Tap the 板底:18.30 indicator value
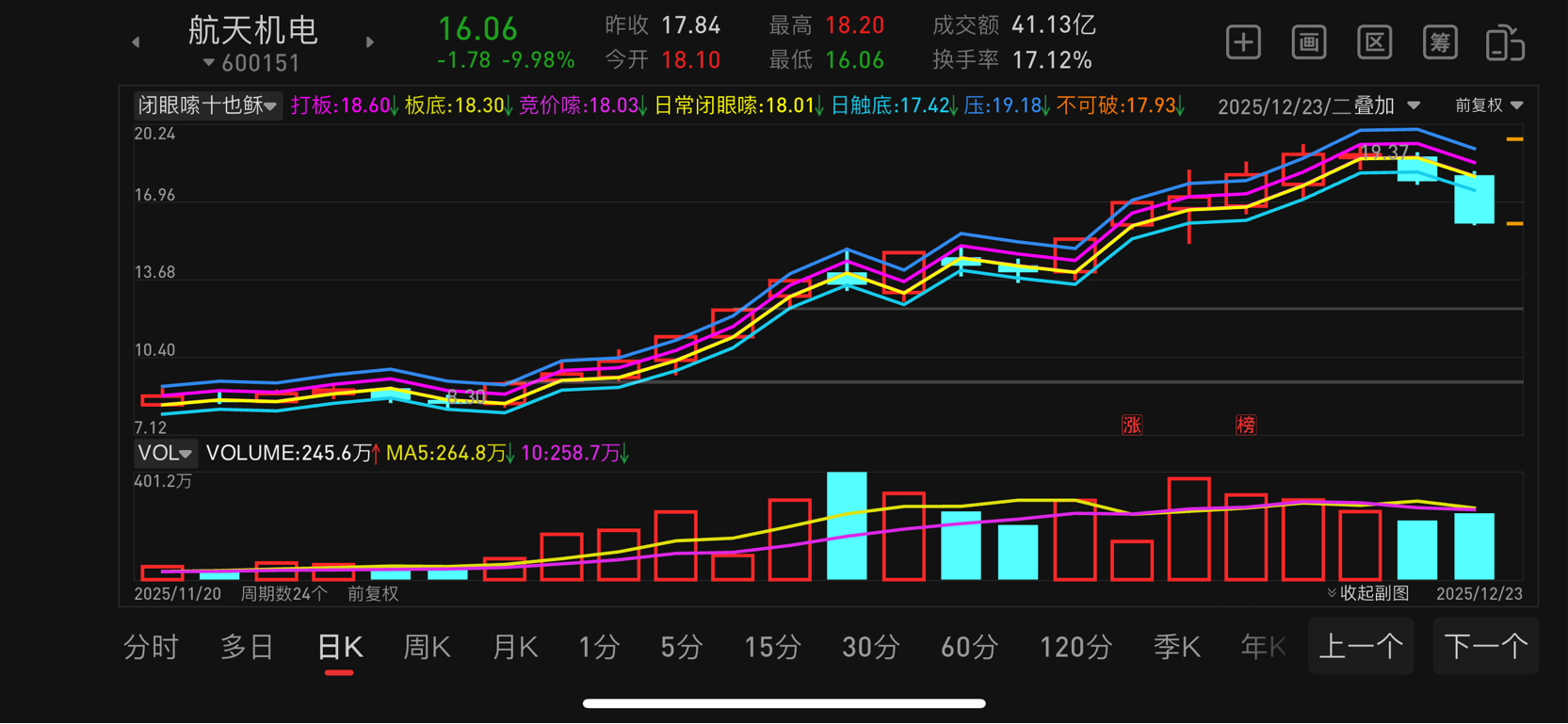 pos(460,105)
